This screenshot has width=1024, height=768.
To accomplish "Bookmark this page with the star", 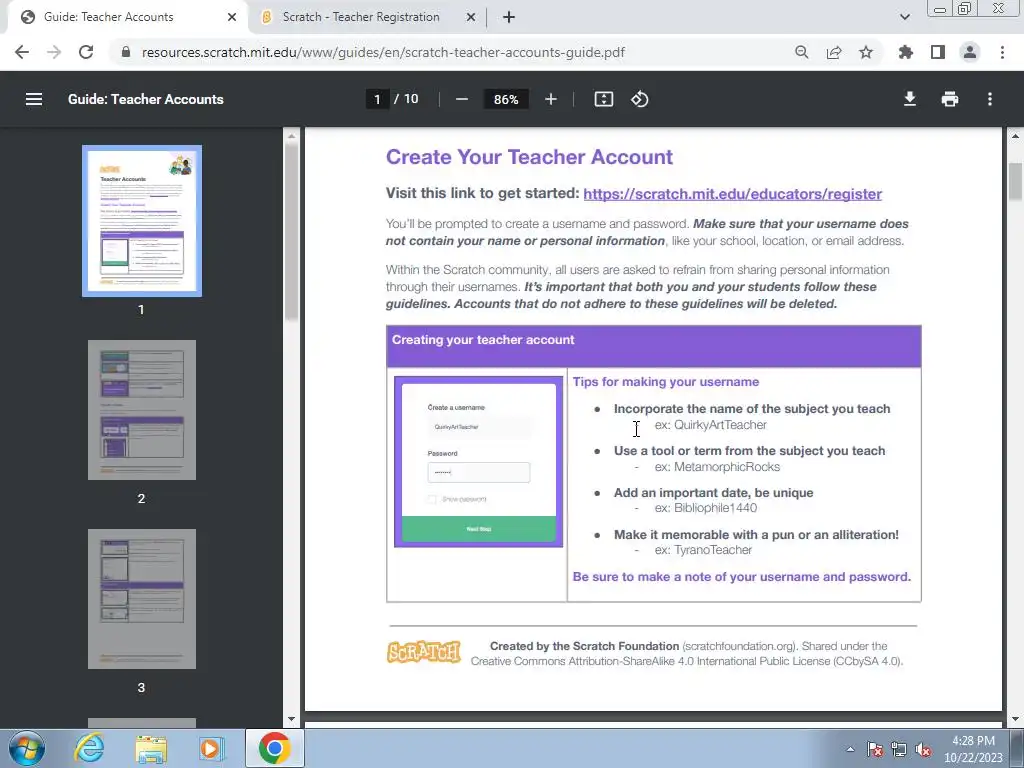I will (x=865, y=52).
